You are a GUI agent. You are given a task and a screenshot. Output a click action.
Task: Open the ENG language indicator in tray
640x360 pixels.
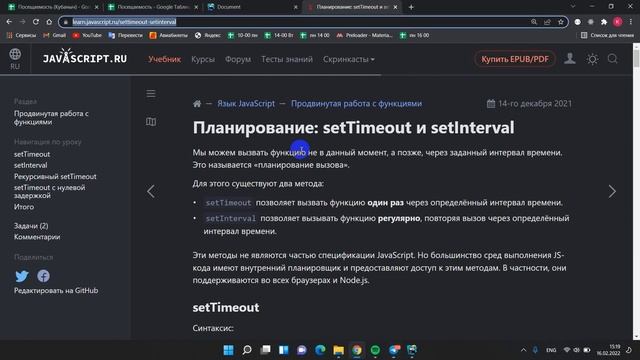pyautogui.click(x=551, y=350)
